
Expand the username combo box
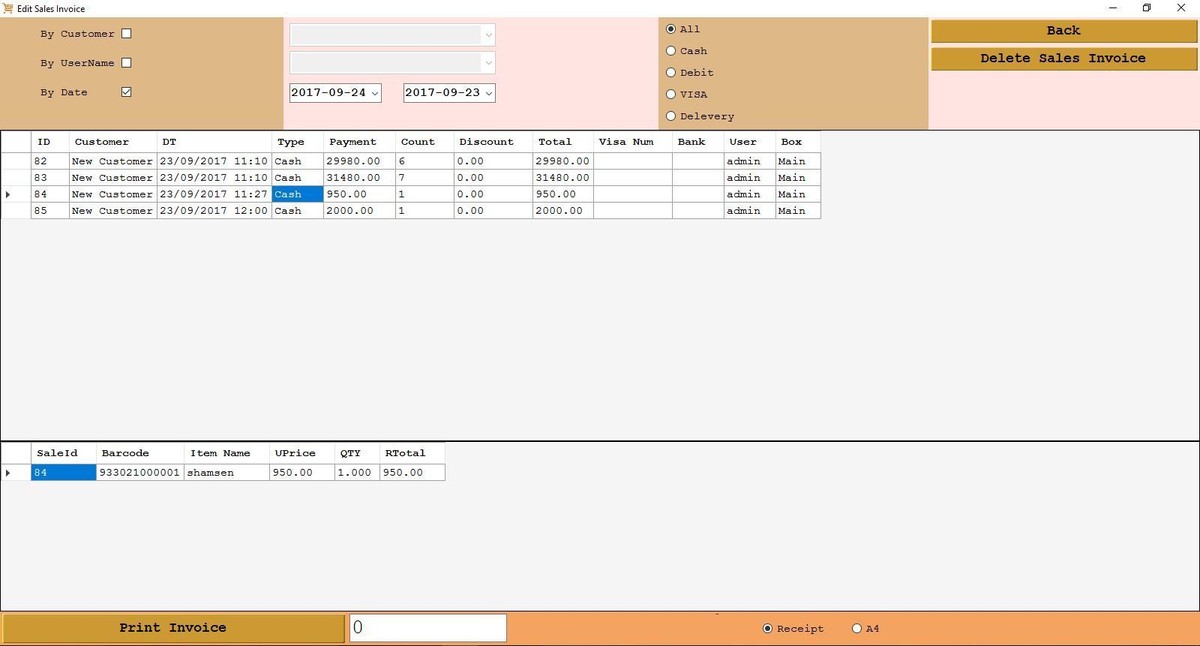pyautogui.click(x=488, y=63)
